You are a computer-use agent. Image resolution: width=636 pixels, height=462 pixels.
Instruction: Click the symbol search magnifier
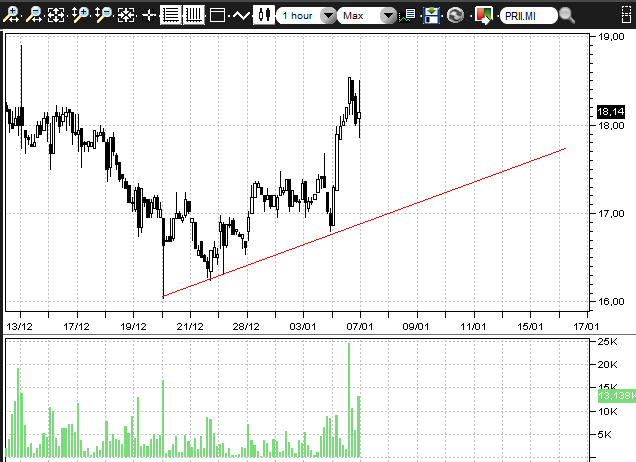[566, 15]
